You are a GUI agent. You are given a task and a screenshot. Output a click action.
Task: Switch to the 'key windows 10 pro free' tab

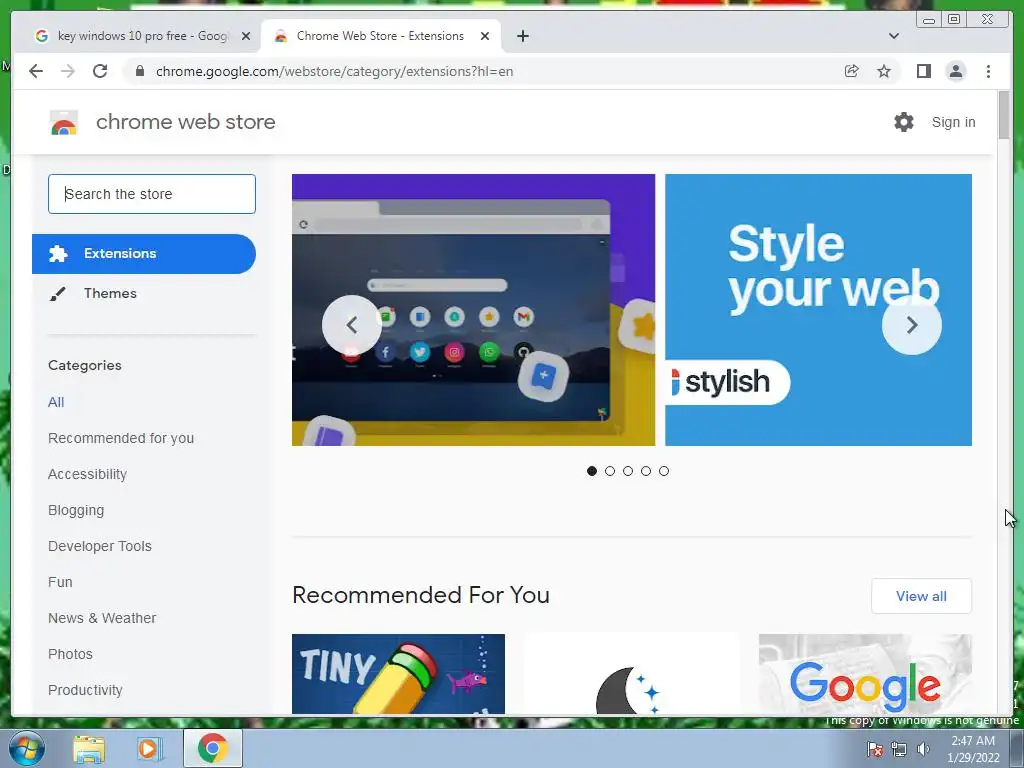142,36
